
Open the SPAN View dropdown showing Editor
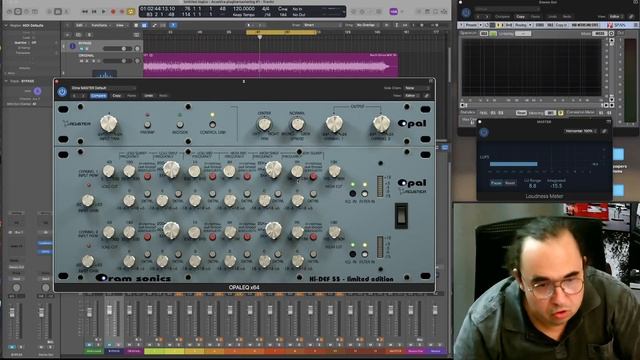point(615,17)
